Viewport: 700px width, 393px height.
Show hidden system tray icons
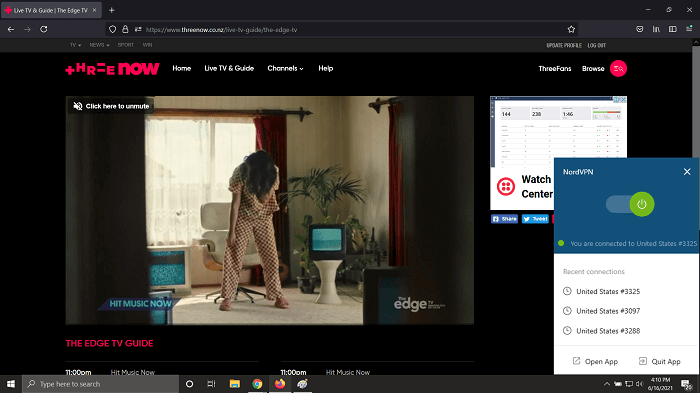[x=607, y=384]
